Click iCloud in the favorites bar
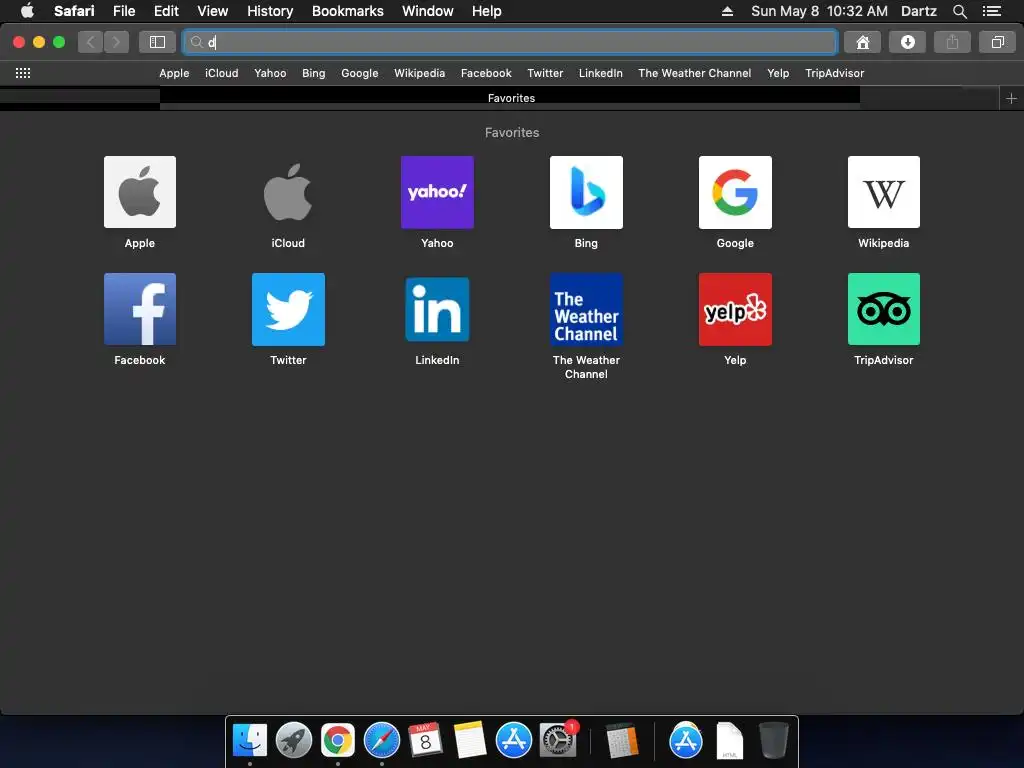 pyautogui.click(x=221, y=73)
